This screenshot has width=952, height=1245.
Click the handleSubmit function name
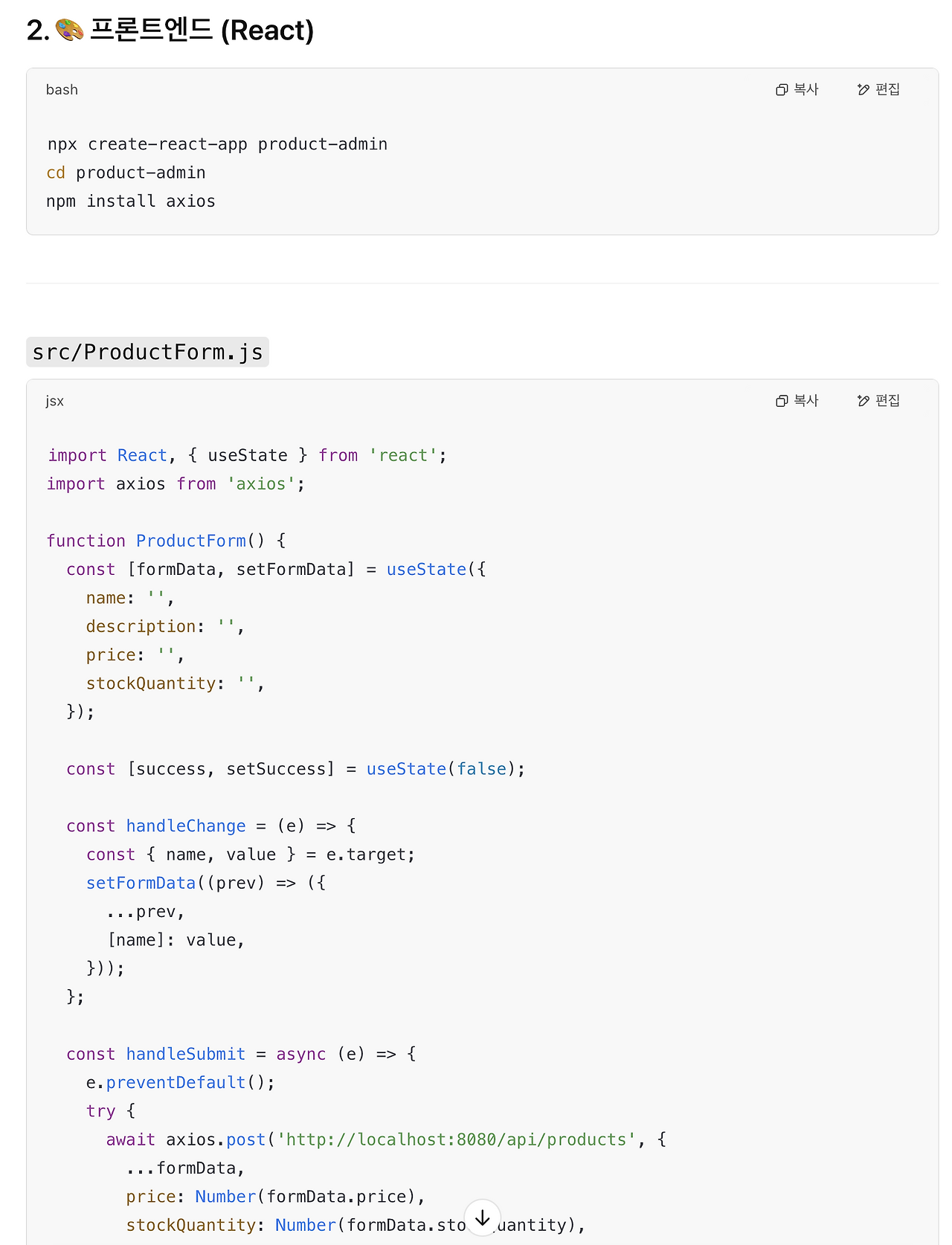[186, 1054]
